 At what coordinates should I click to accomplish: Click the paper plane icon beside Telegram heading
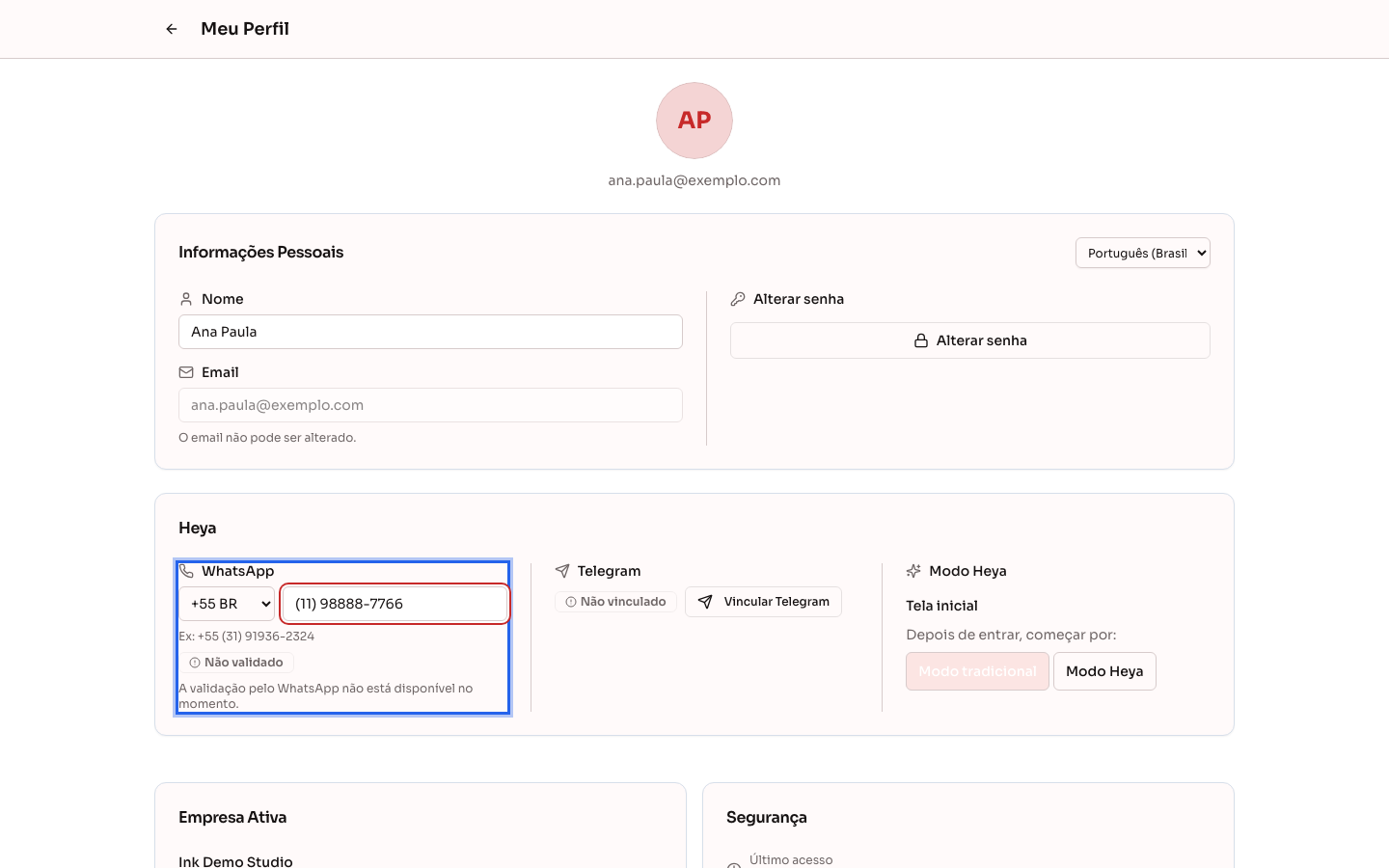(562, 571)
